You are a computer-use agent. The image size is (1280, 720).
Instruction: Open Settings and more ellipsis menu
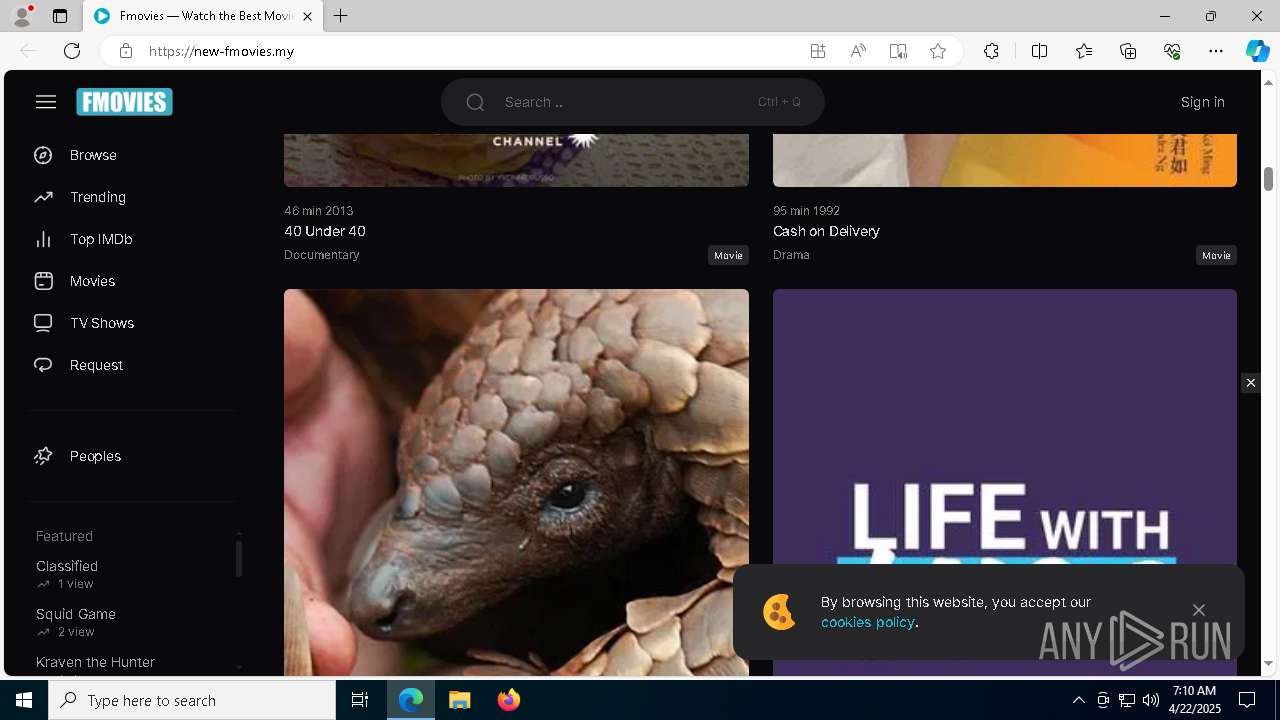pyautogui.click(x=1216, y=51)
